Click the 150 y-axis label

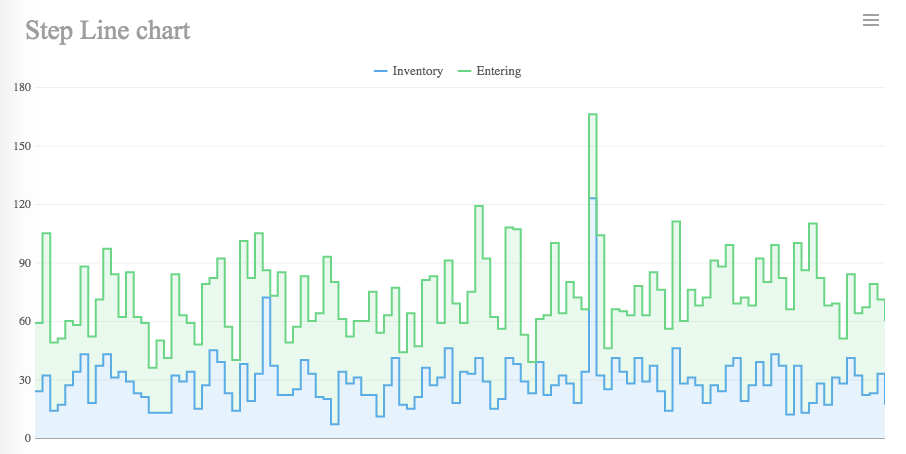coord(21,146)
